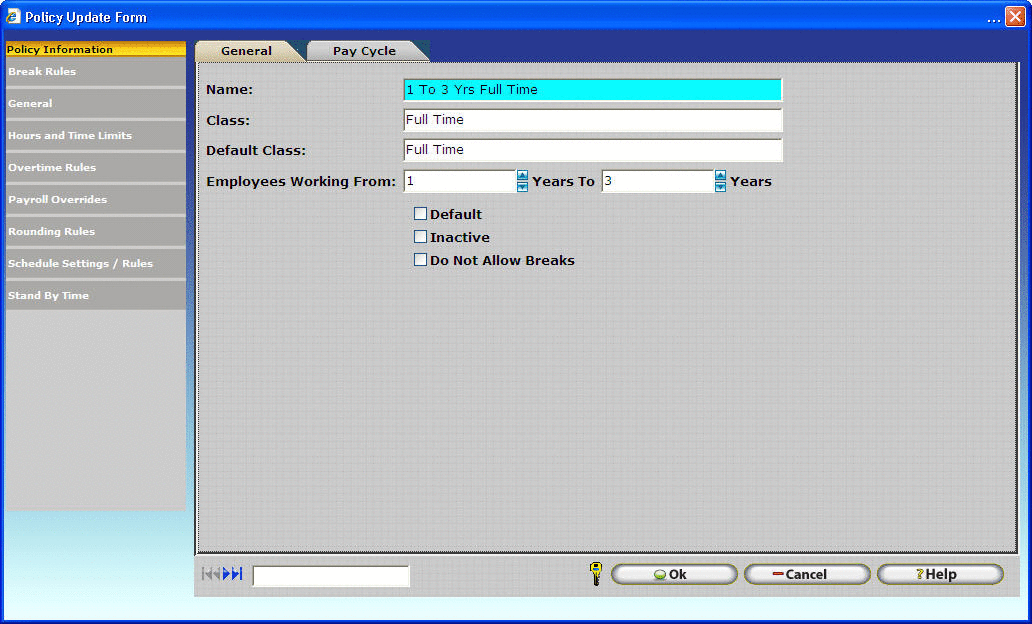Decrease the Employees Working From years value

(x=522, y=187)
